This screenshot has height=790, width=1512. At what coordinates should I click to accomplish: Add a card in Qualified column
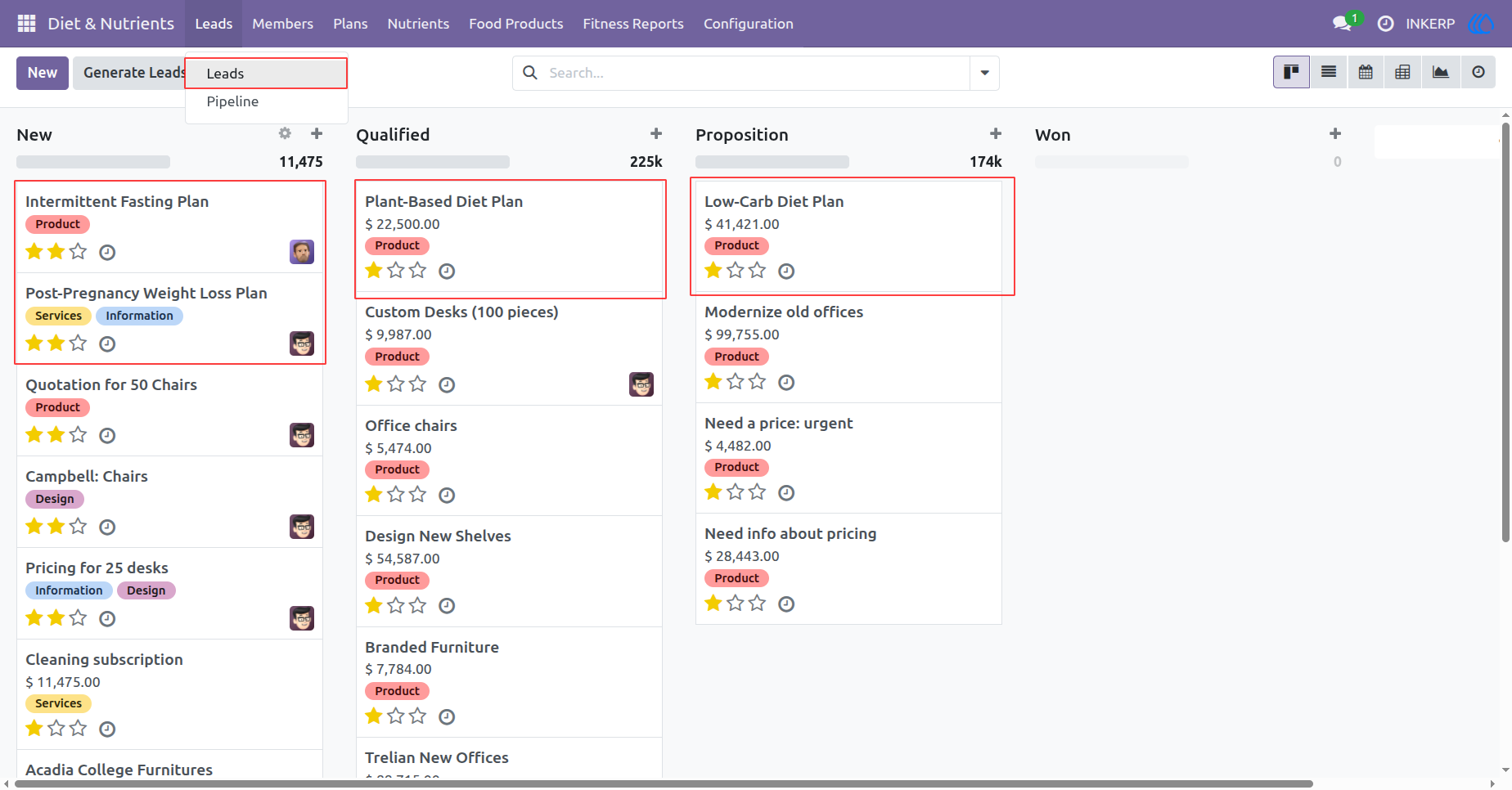656,133
